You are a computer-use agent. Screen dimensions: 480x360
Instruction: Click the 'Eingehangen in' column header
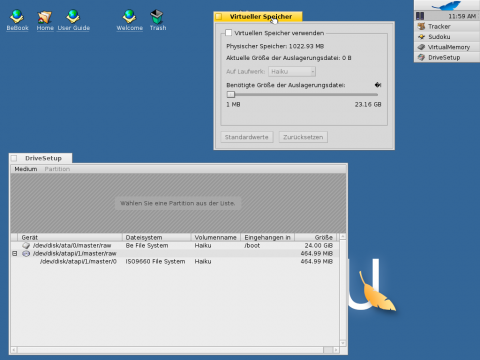pos(268,237)
